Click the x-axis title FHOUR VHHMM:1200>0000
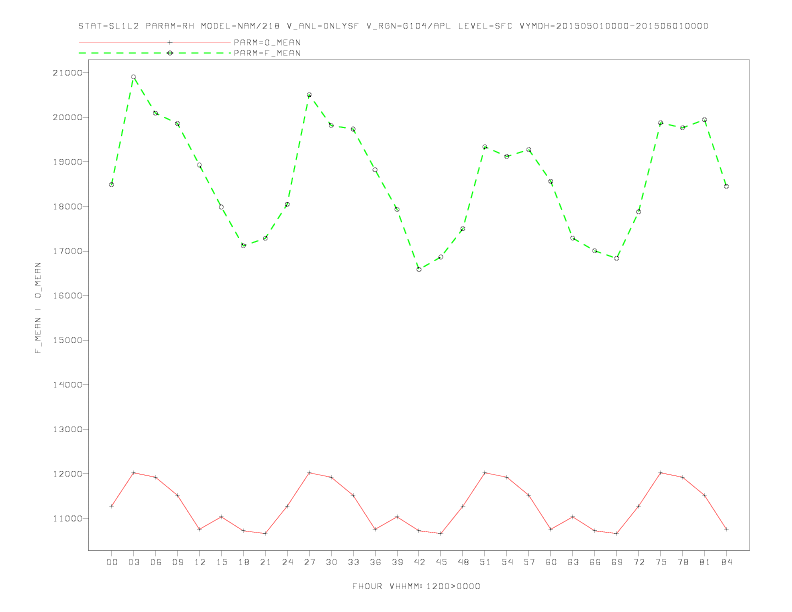 pos(416,586)
